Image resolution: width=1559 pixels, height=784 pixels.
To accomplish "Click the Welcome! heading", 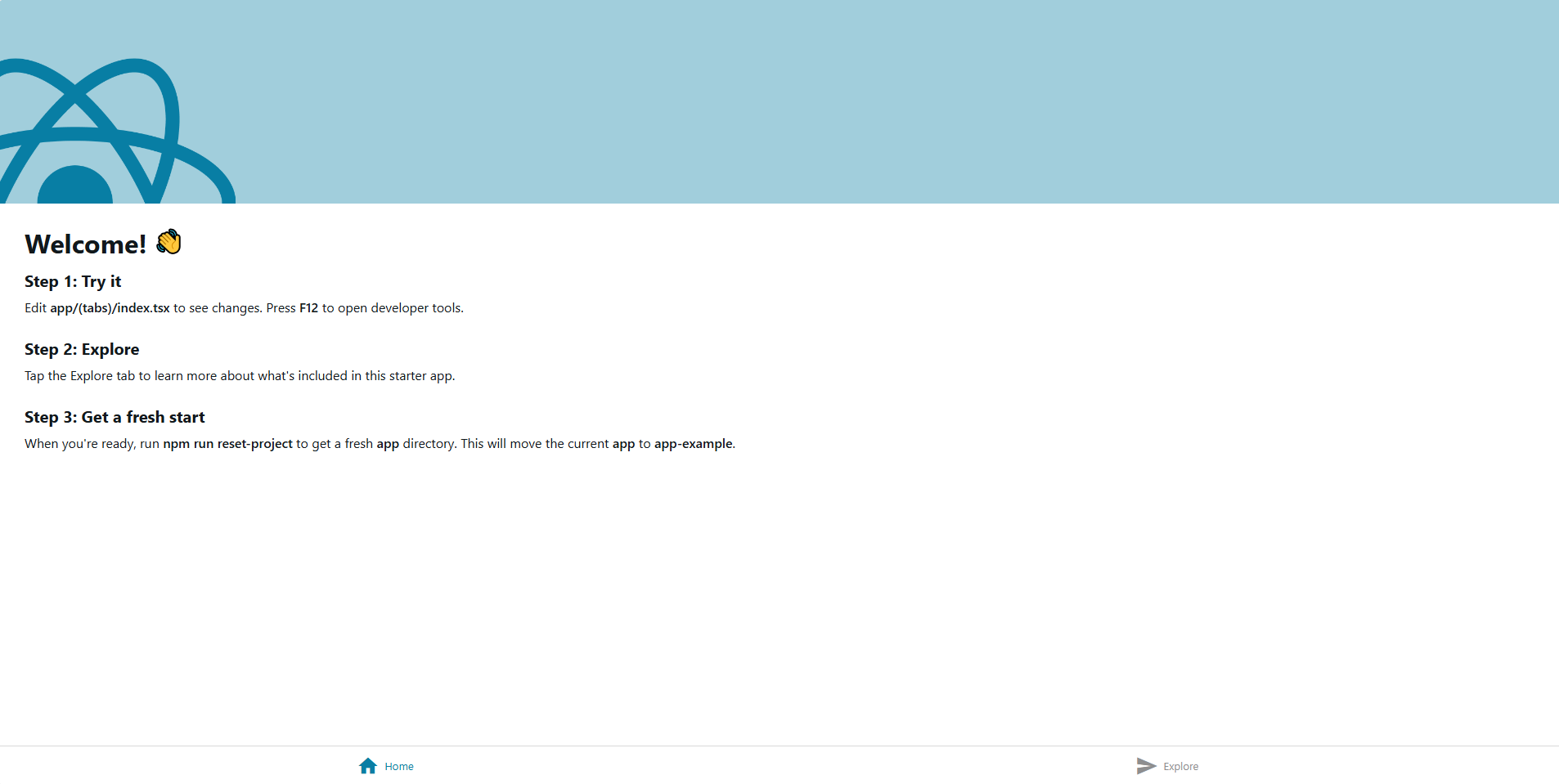I will (x=86, y=244).
